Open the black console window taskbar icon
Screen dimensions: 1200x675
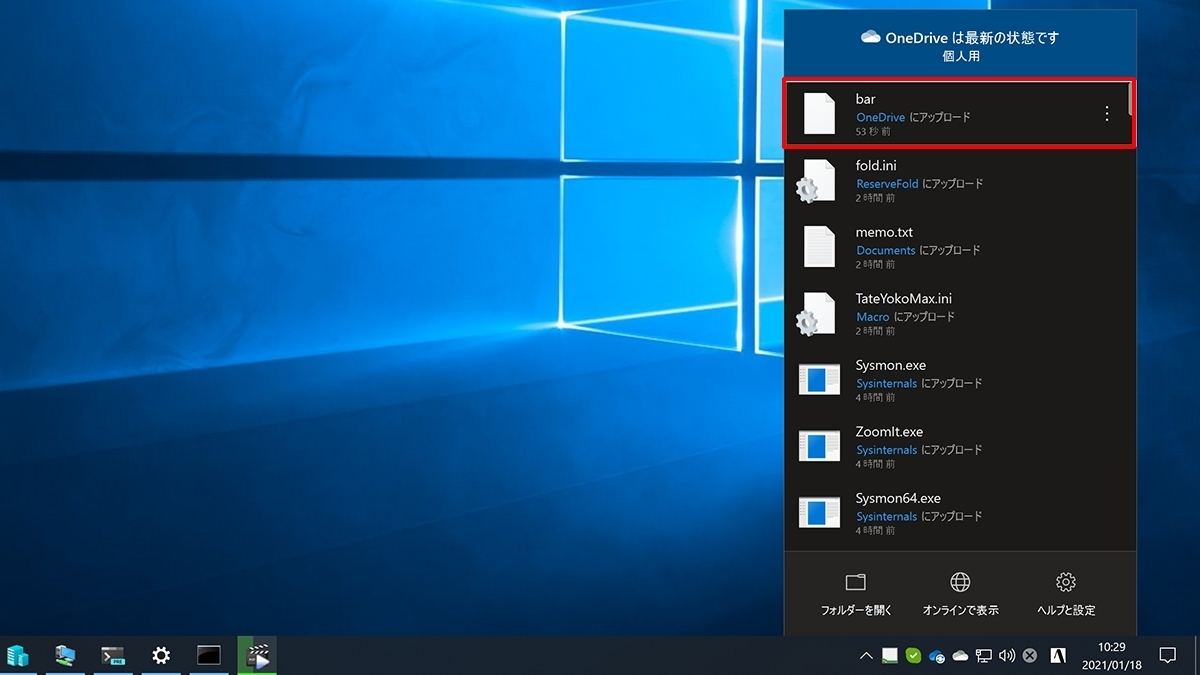pos(208,656)
